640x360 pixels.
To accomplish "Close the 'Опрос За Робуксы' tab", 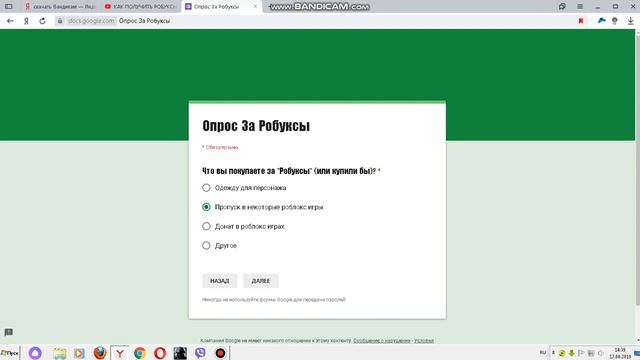I will 256,7.
